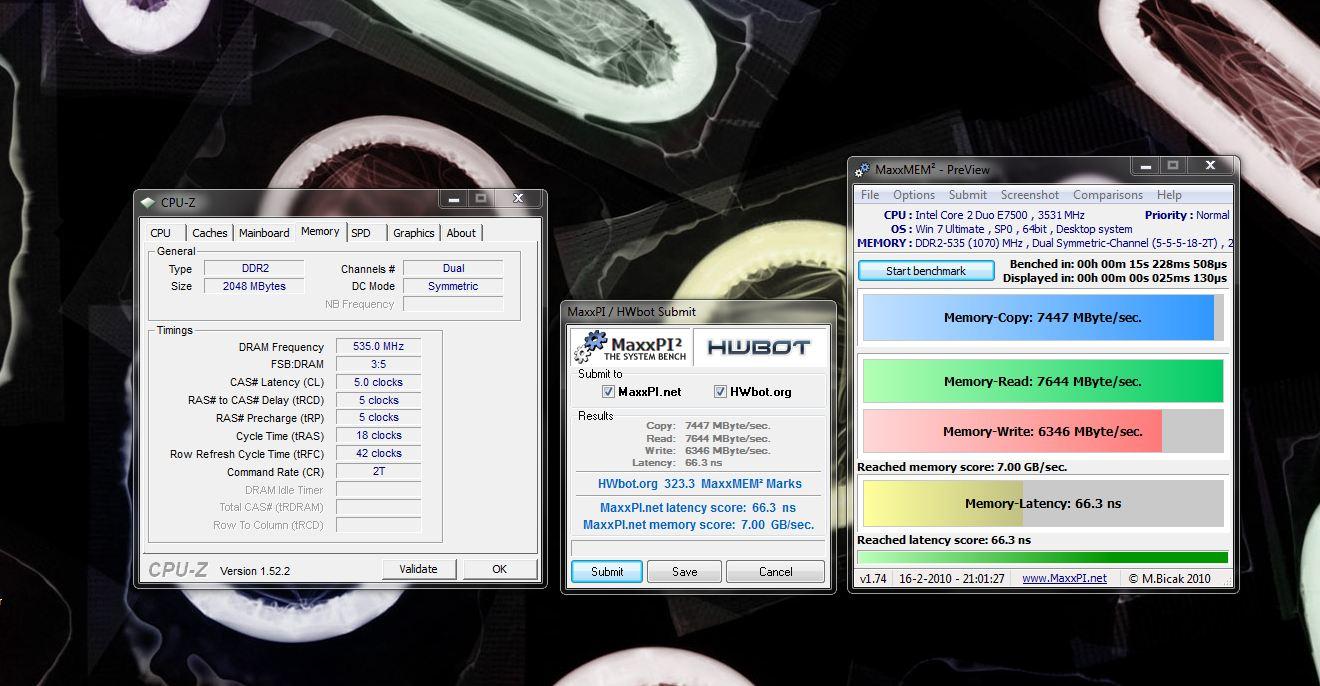
Task: Click Save in the HWbot Submit dialog
Action: pos(685,572)
